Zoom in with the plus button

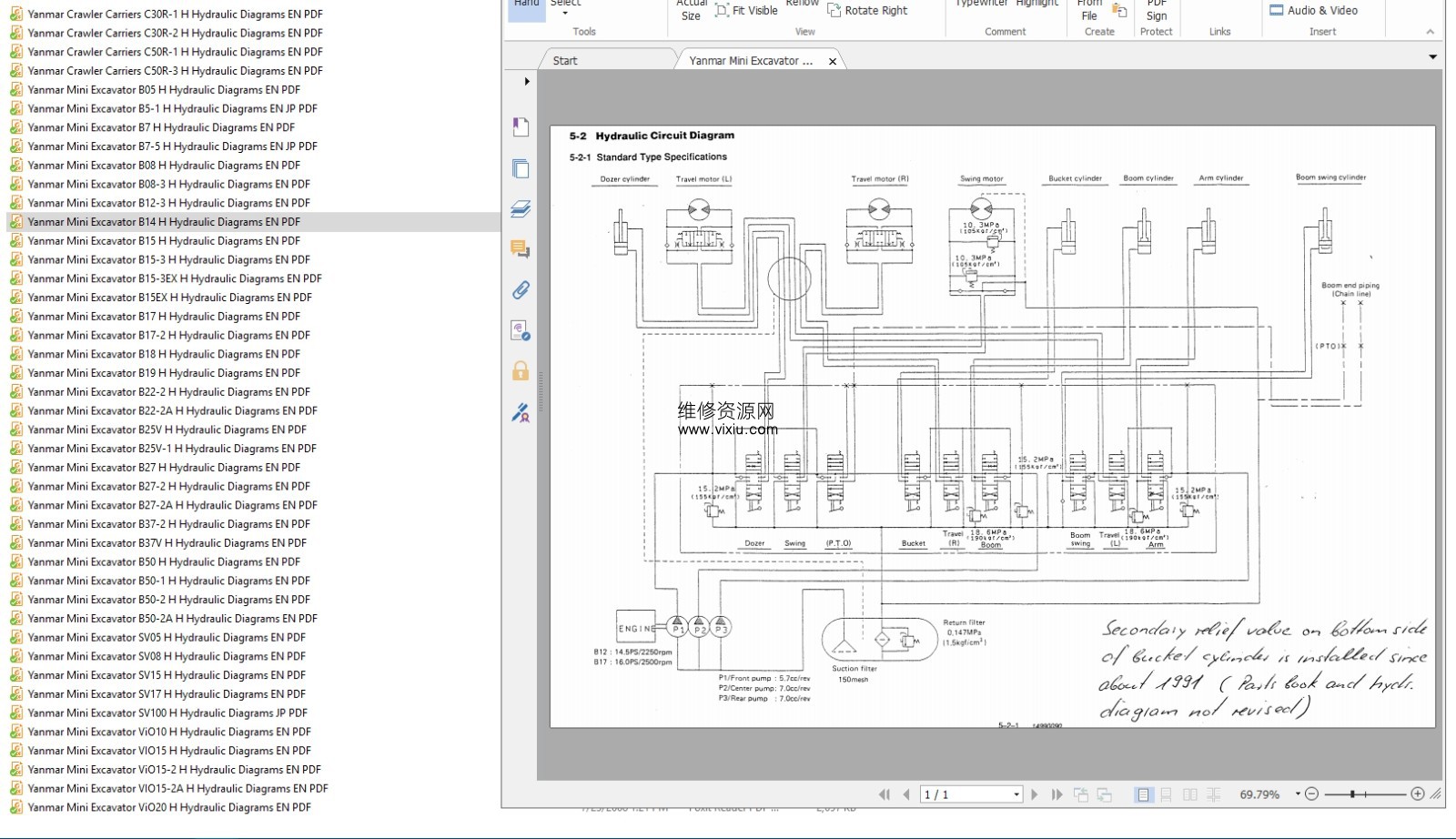1418,794
